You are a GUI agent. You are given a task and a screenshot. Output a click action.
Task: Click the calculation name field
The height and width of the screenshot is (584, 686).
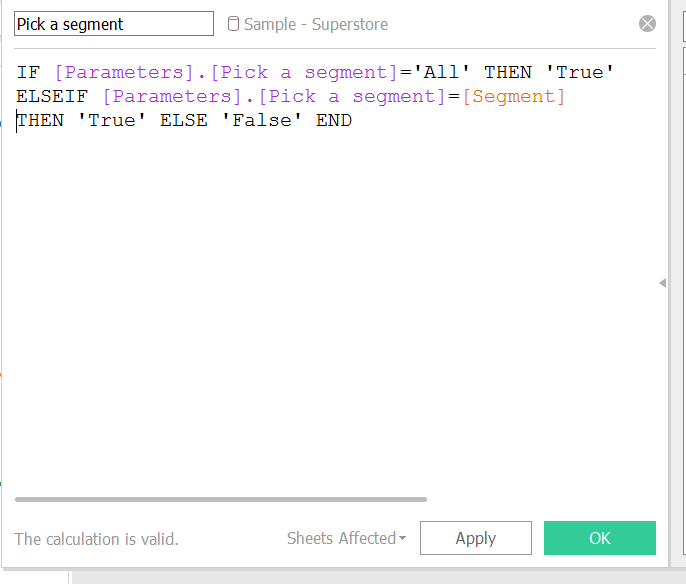point(114,24)
